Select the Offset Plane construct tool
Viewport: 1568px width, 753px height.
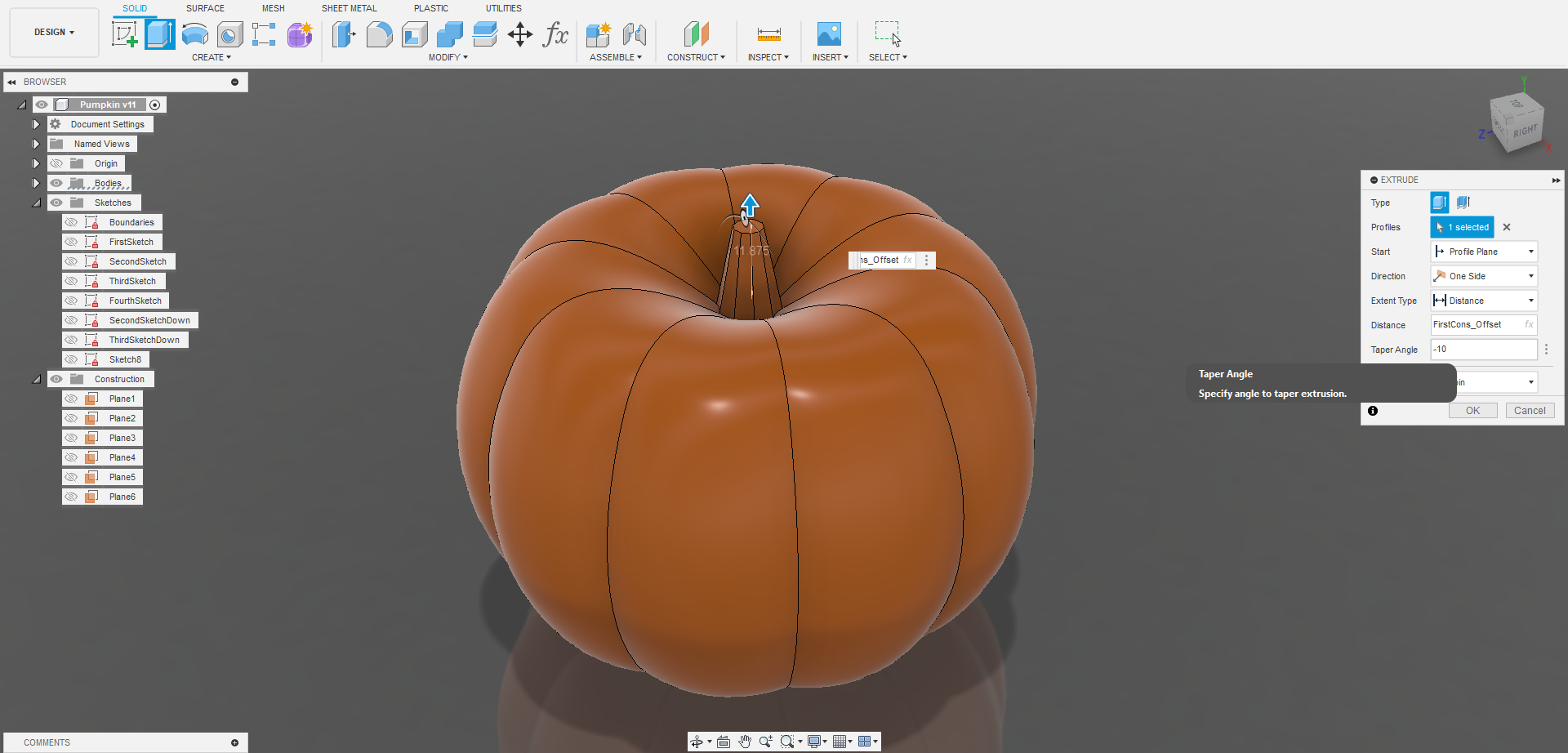click(x=696, y=34)
